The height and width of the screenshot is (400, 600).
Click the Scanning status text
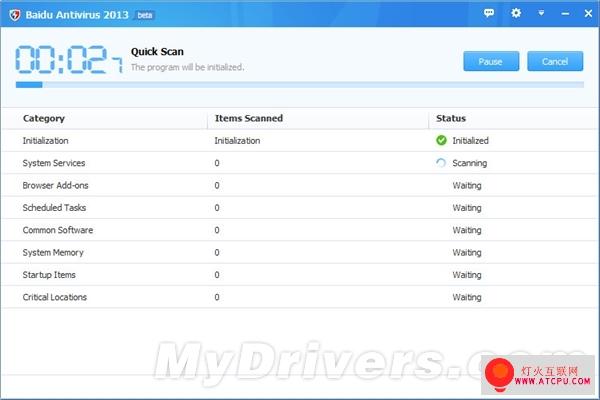coord(470,163)
